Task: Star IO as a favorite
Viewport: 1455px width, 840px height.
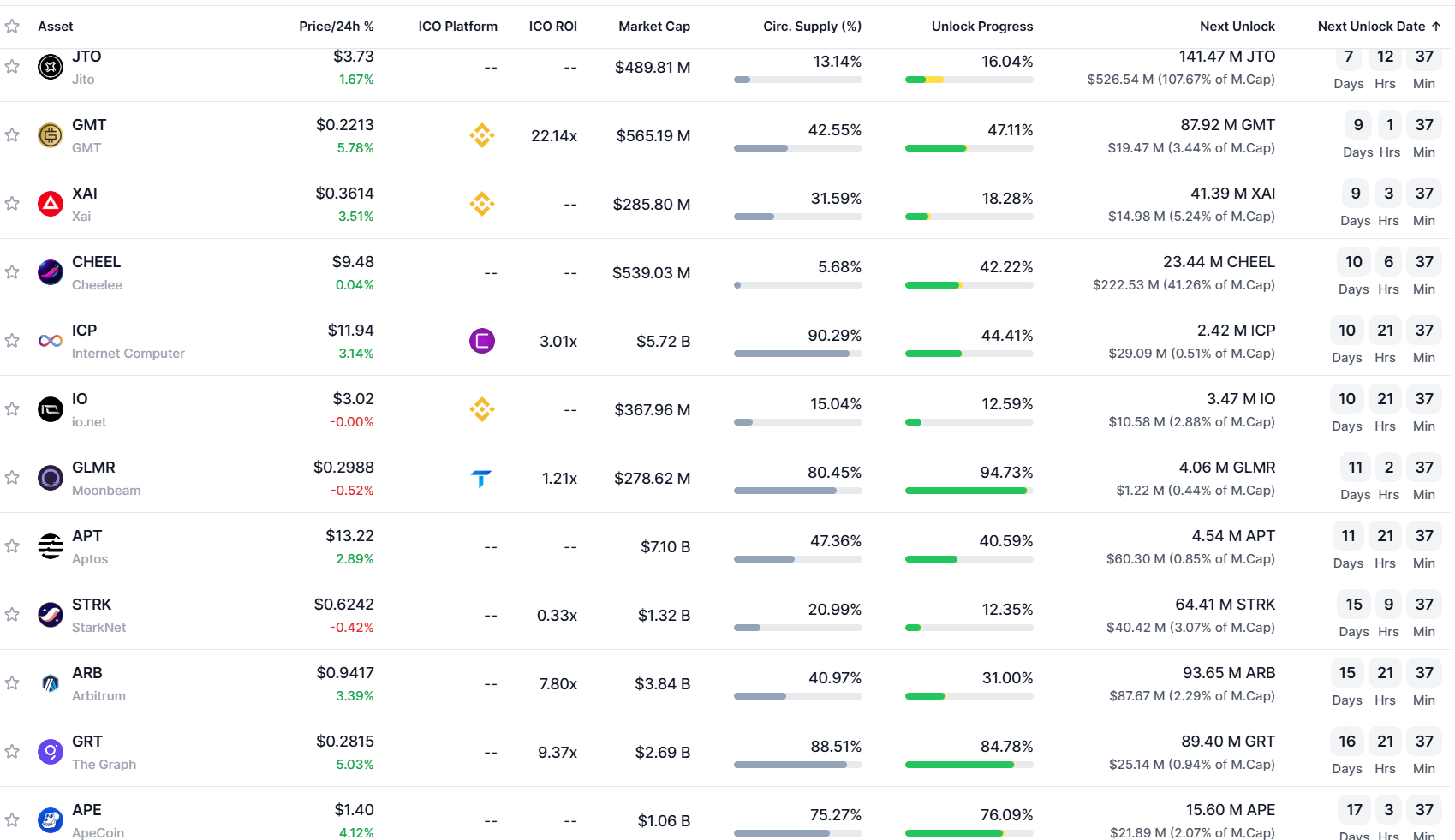Action: pyautogui.click(x=12, y=408)
